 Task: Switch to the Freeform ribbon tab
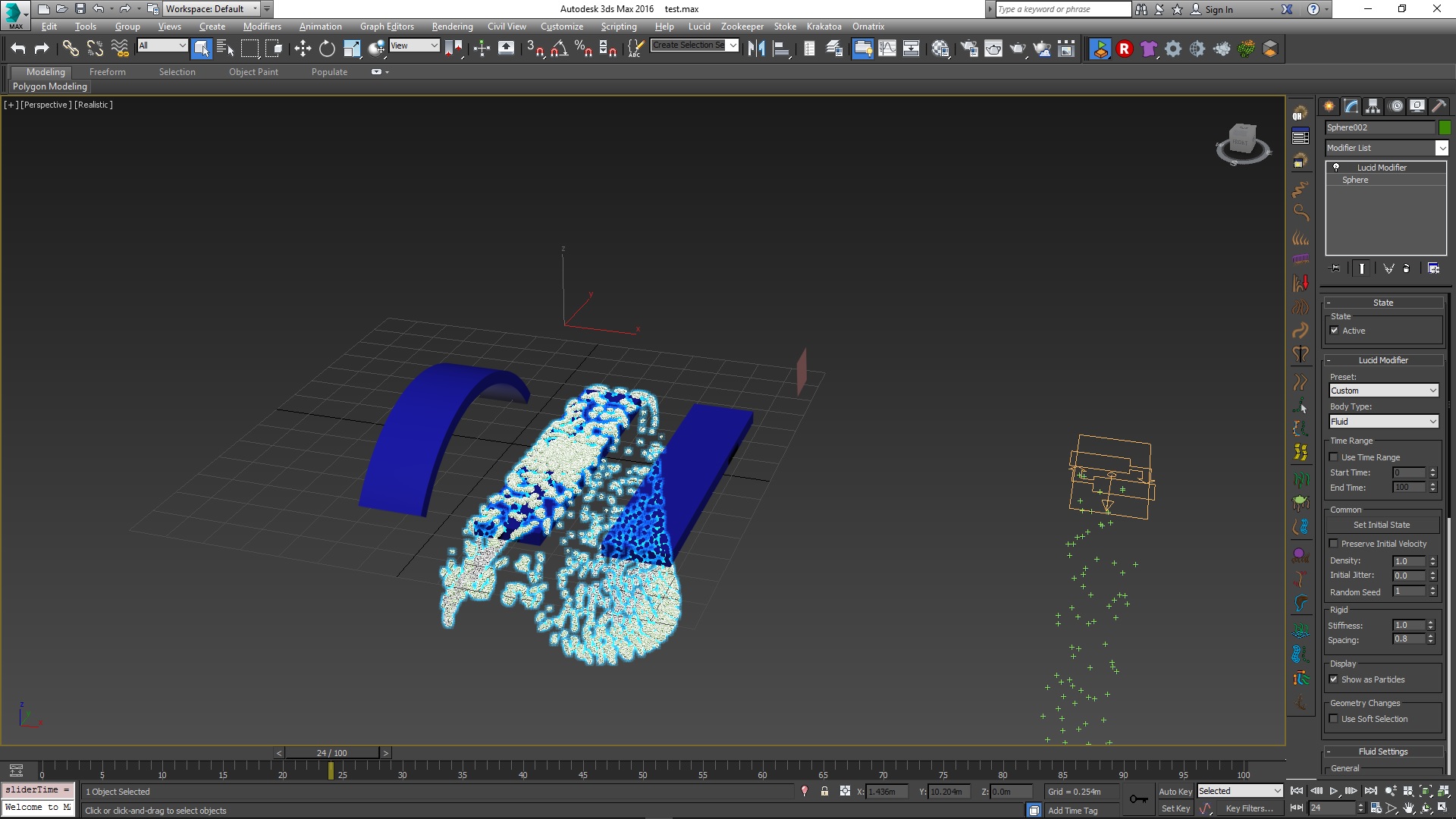tap(107, 72)
